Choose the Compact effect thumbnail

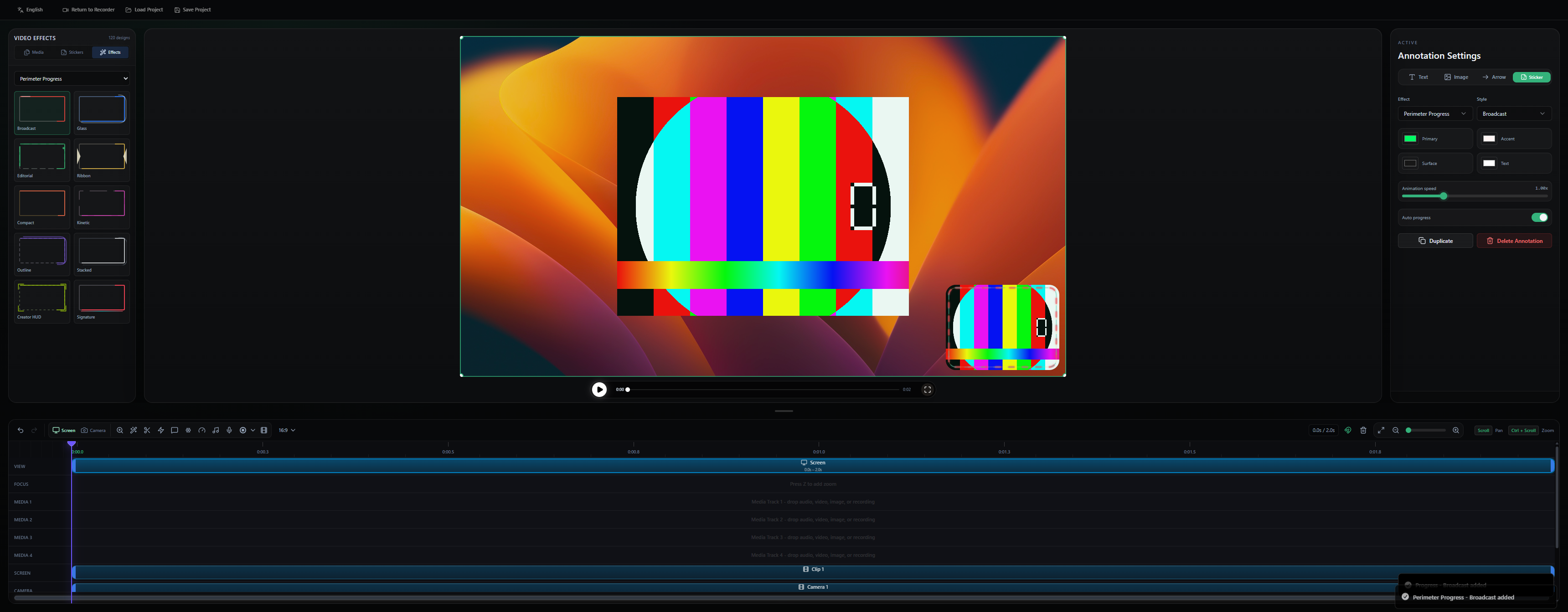[x=42, y=207]
